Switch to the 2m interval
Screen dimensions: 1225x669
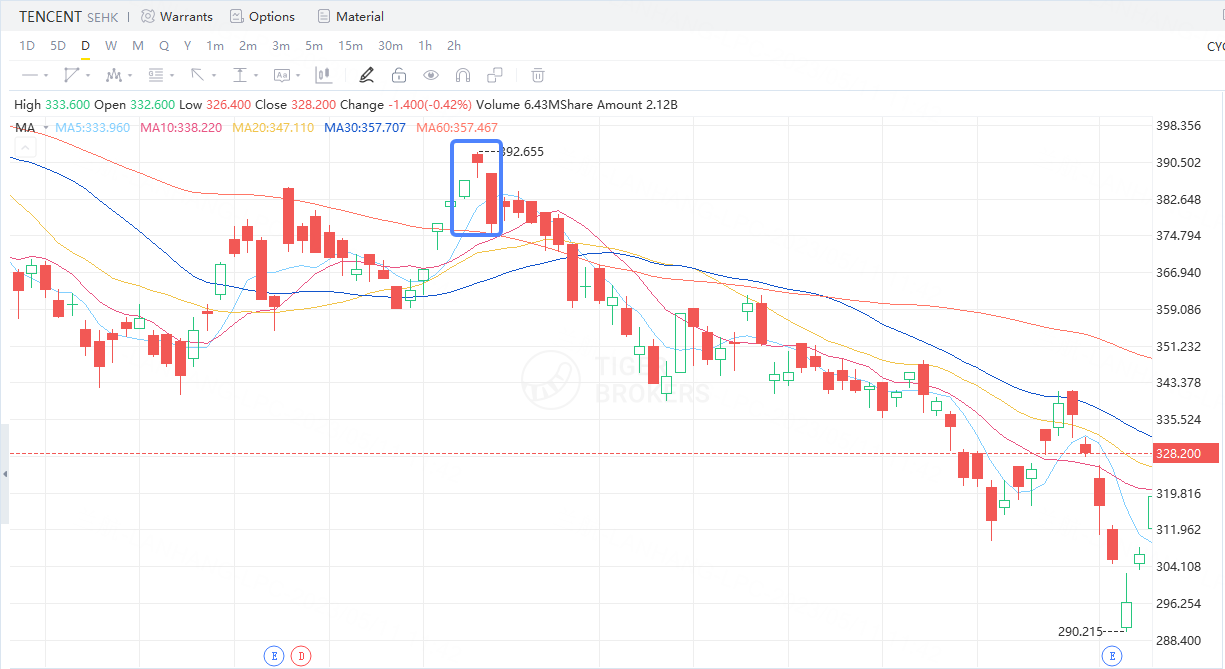(248, 46)
